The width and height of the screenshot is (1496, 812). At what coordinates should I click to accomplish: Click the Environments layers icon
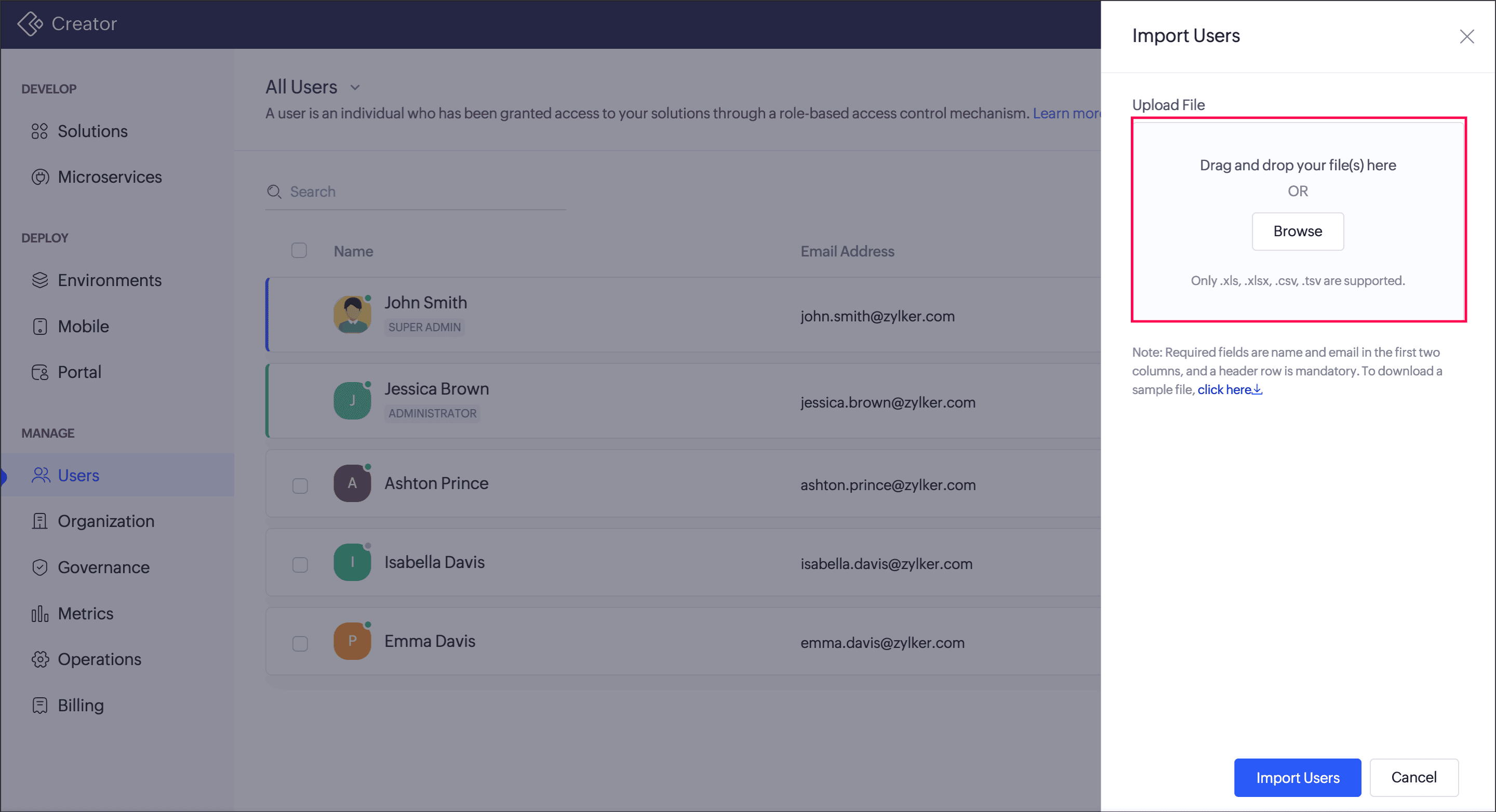(39, 280)
